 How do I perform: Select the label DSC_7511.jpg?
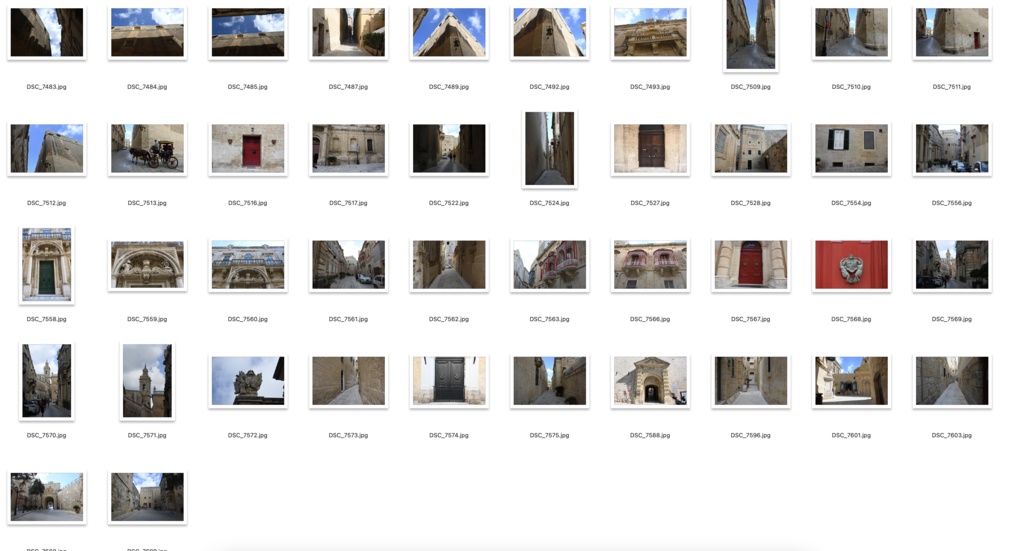[952, 87]
